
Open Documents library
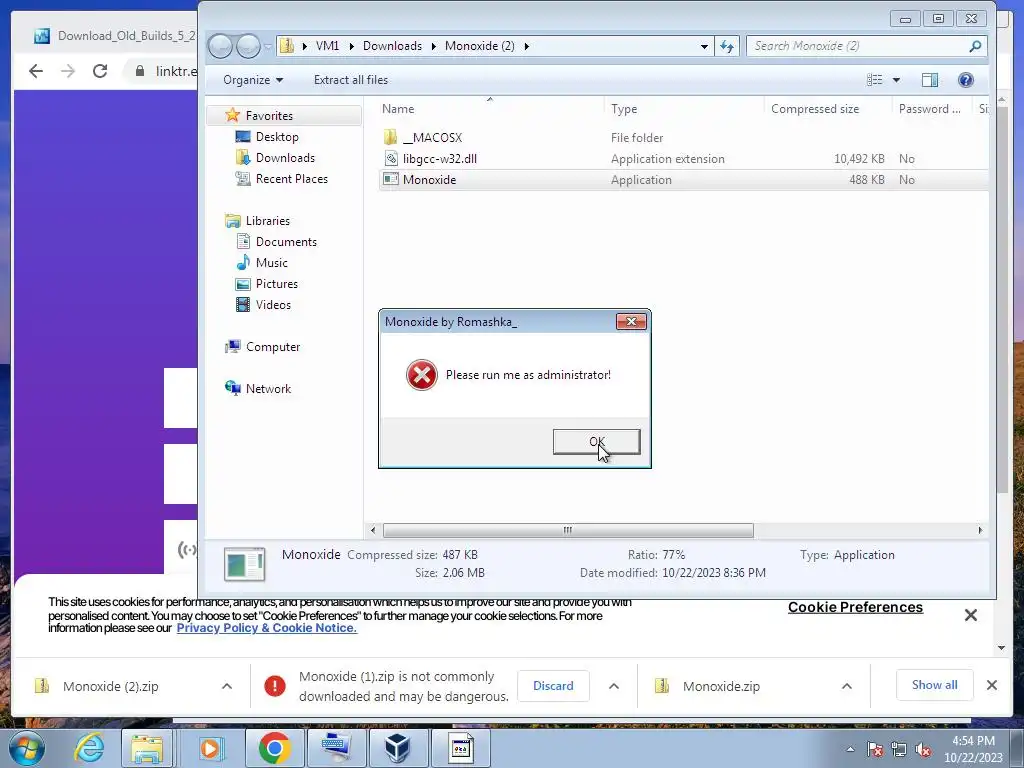[x=286, y=242]
